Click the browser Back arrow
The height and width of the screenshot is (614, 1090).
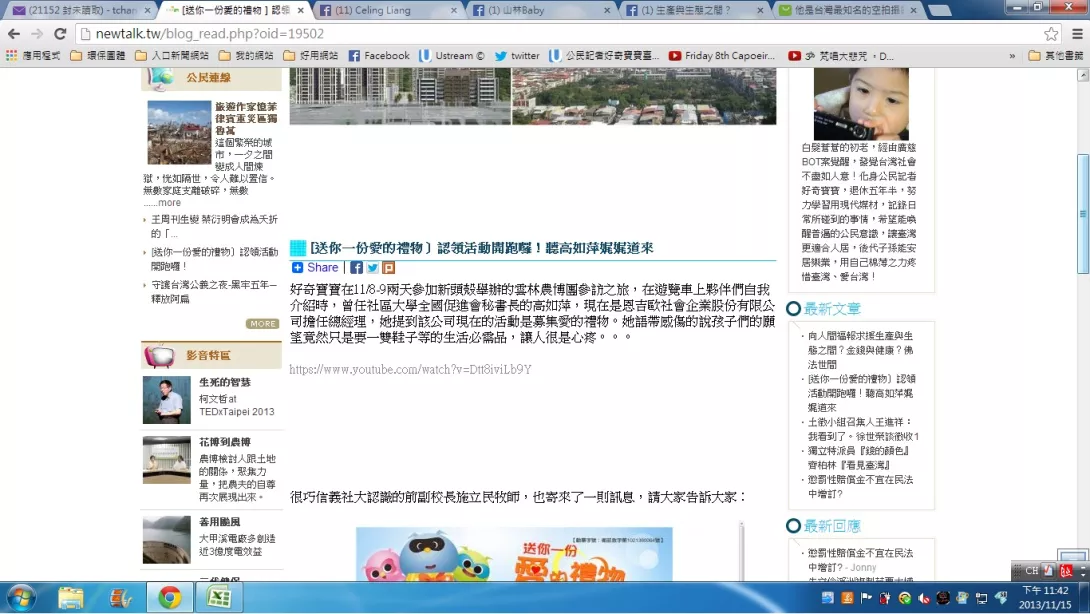pyautogui.click(x=13, y=33)
